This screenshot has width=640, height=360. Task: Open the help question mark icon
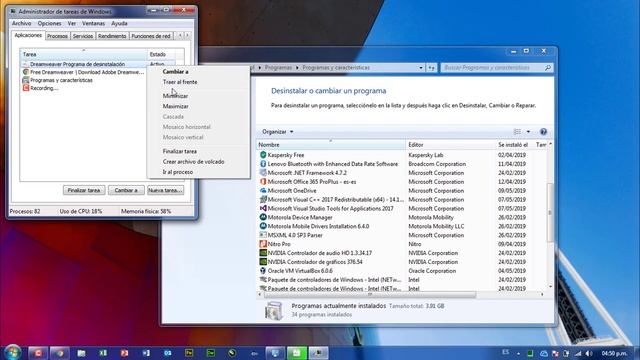543,132
